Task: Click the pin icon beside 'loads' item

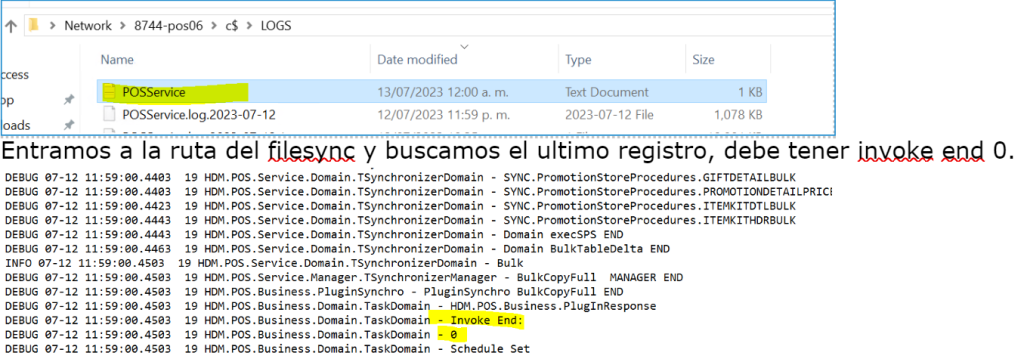Action: coord(69,124)
